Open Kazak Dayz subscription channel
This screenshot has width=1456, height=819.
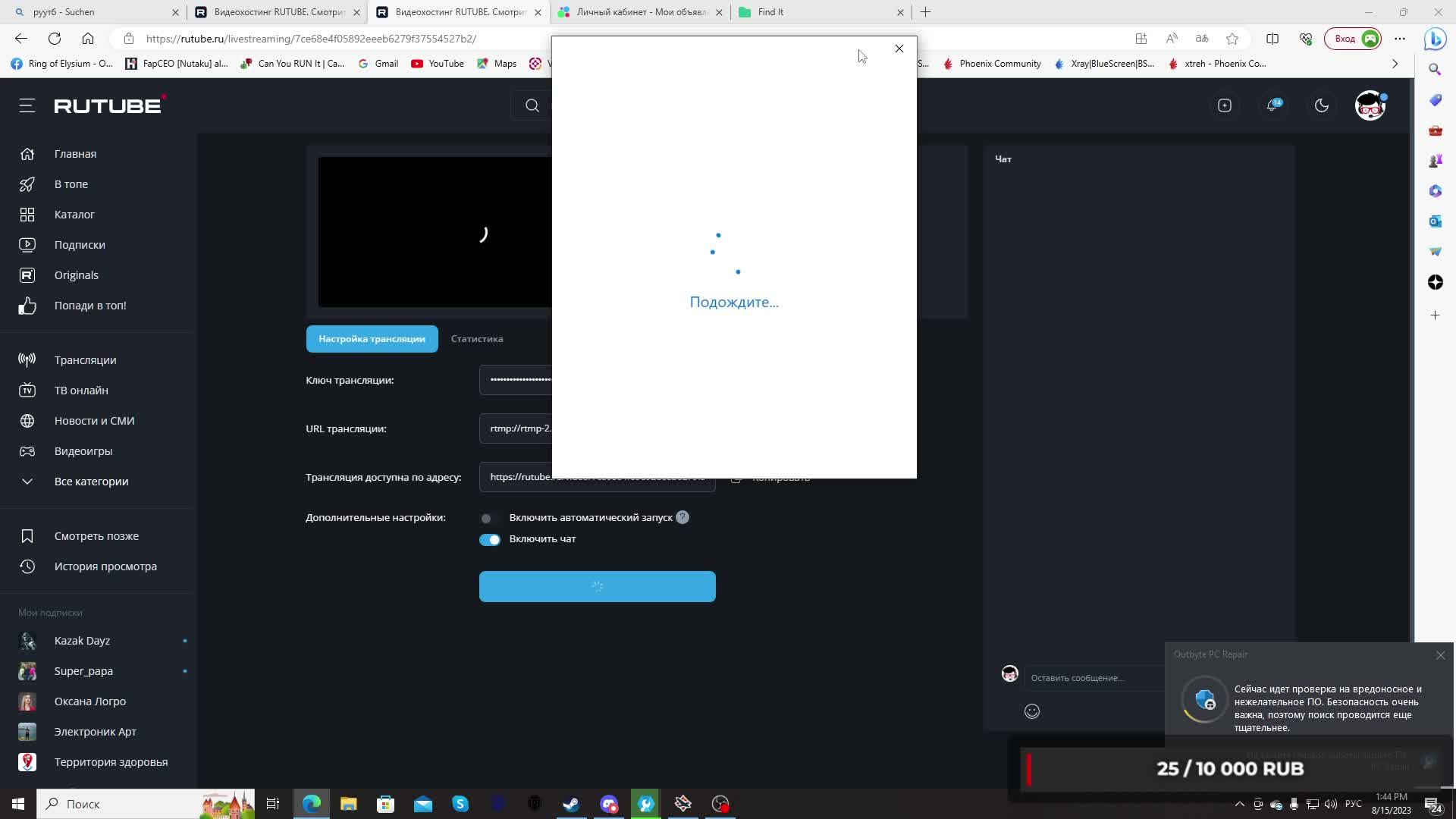82,641
